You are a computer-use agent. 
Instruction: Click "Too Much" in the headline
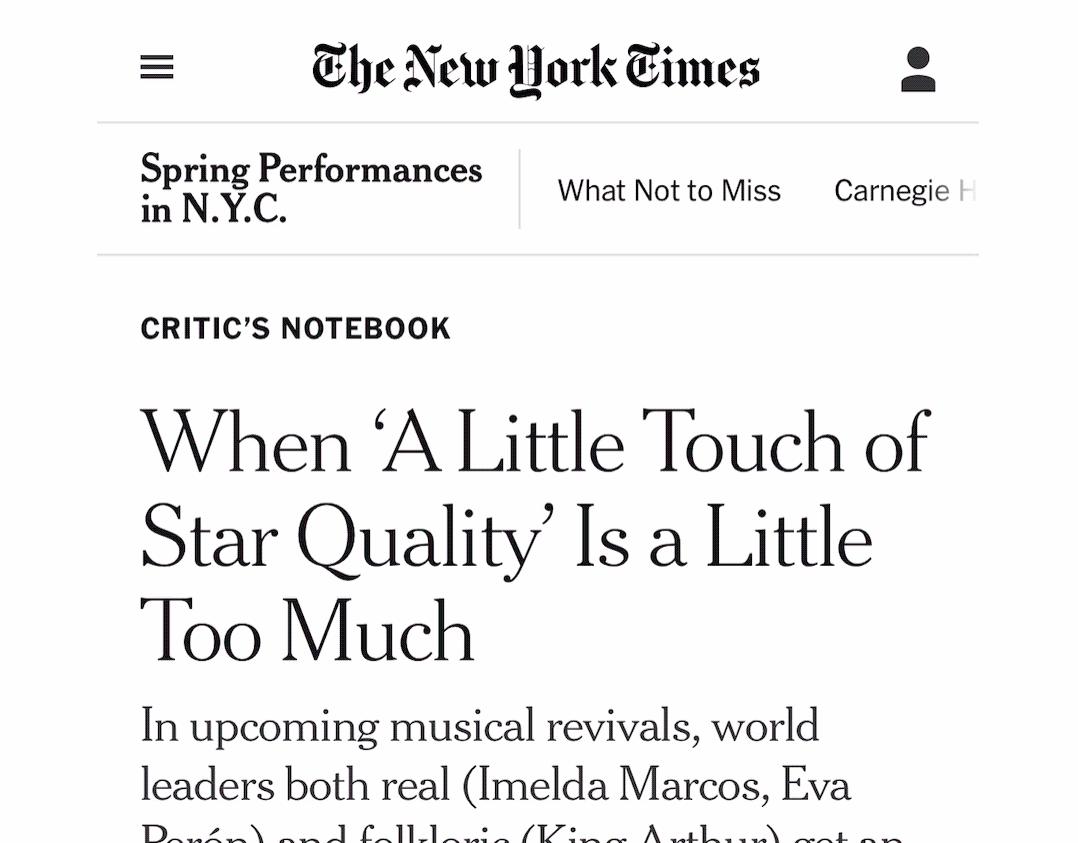pyautogui.click(x=307, y=633)
